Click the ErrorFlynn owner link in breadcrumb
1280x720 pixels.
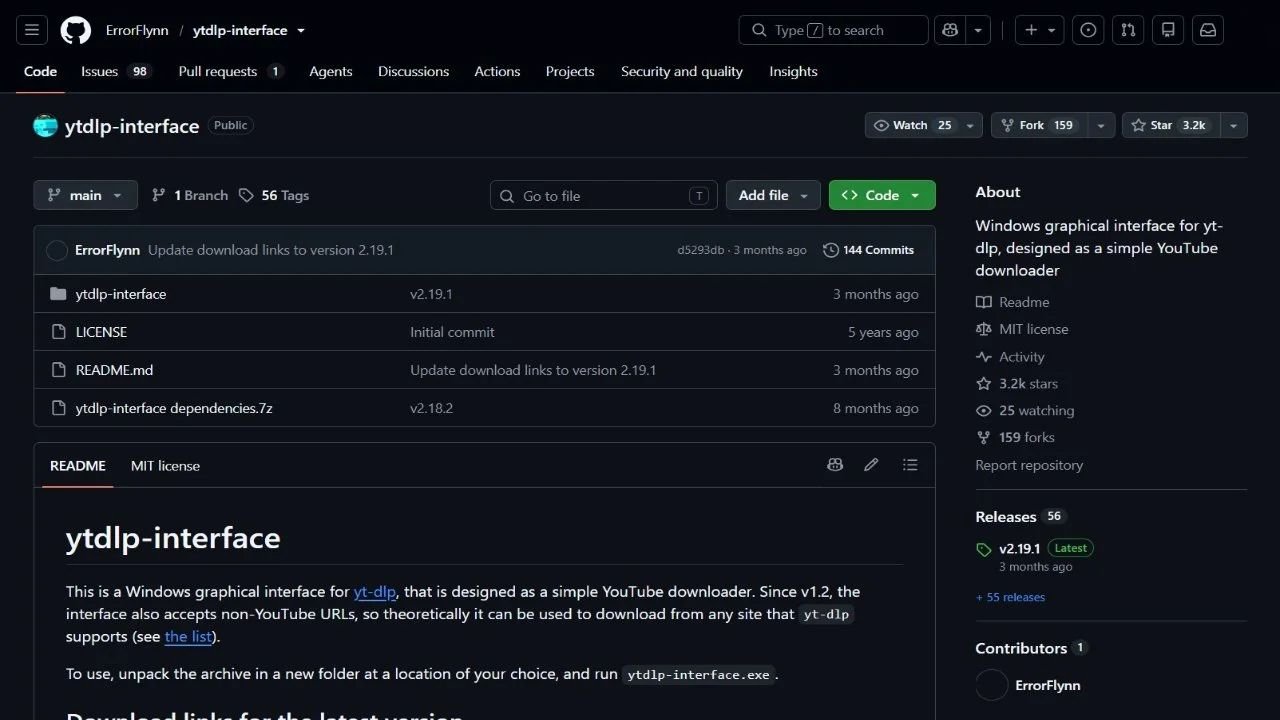(137, 30)
